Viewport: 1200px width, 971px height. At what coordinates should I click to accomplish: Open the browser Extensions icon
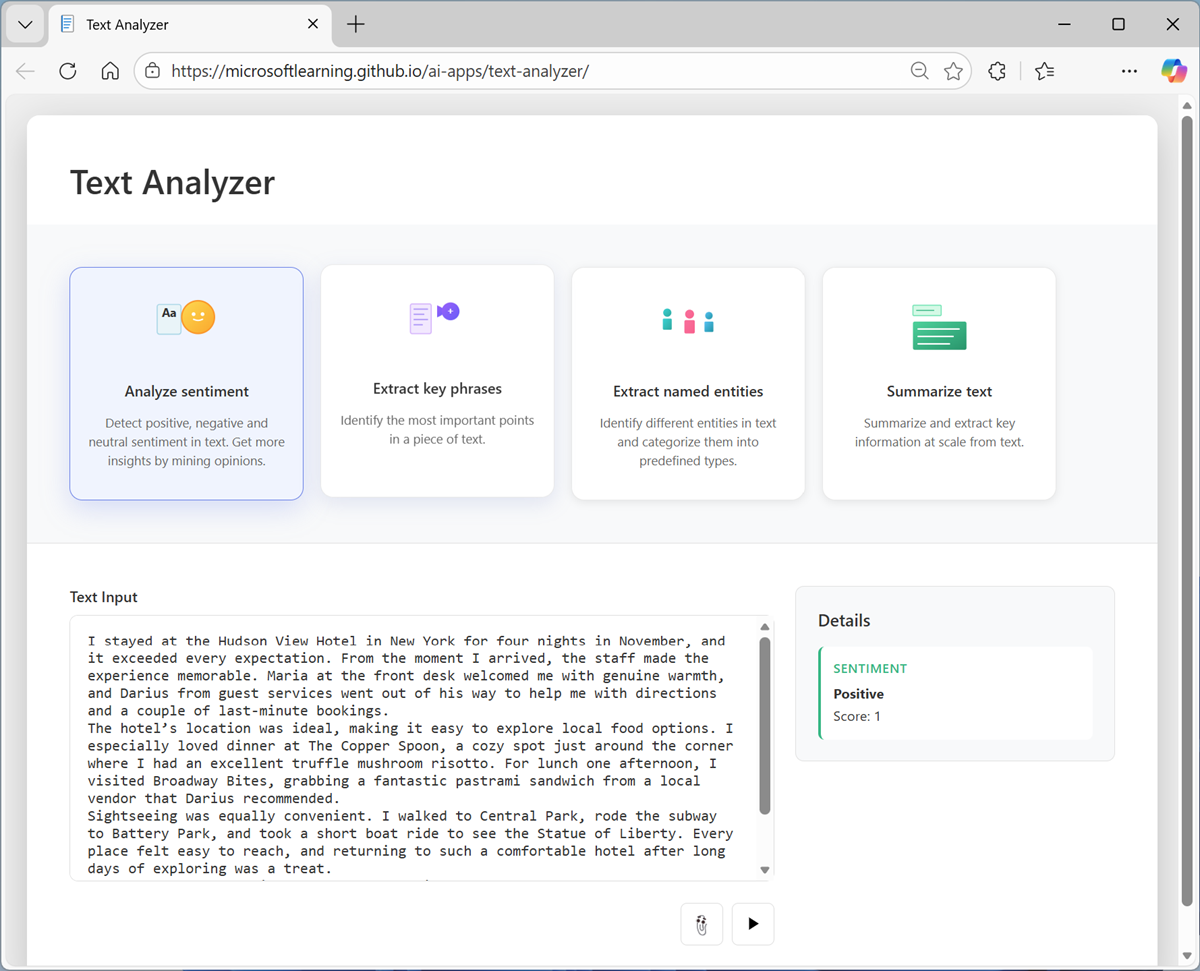(x=996, y=70)
